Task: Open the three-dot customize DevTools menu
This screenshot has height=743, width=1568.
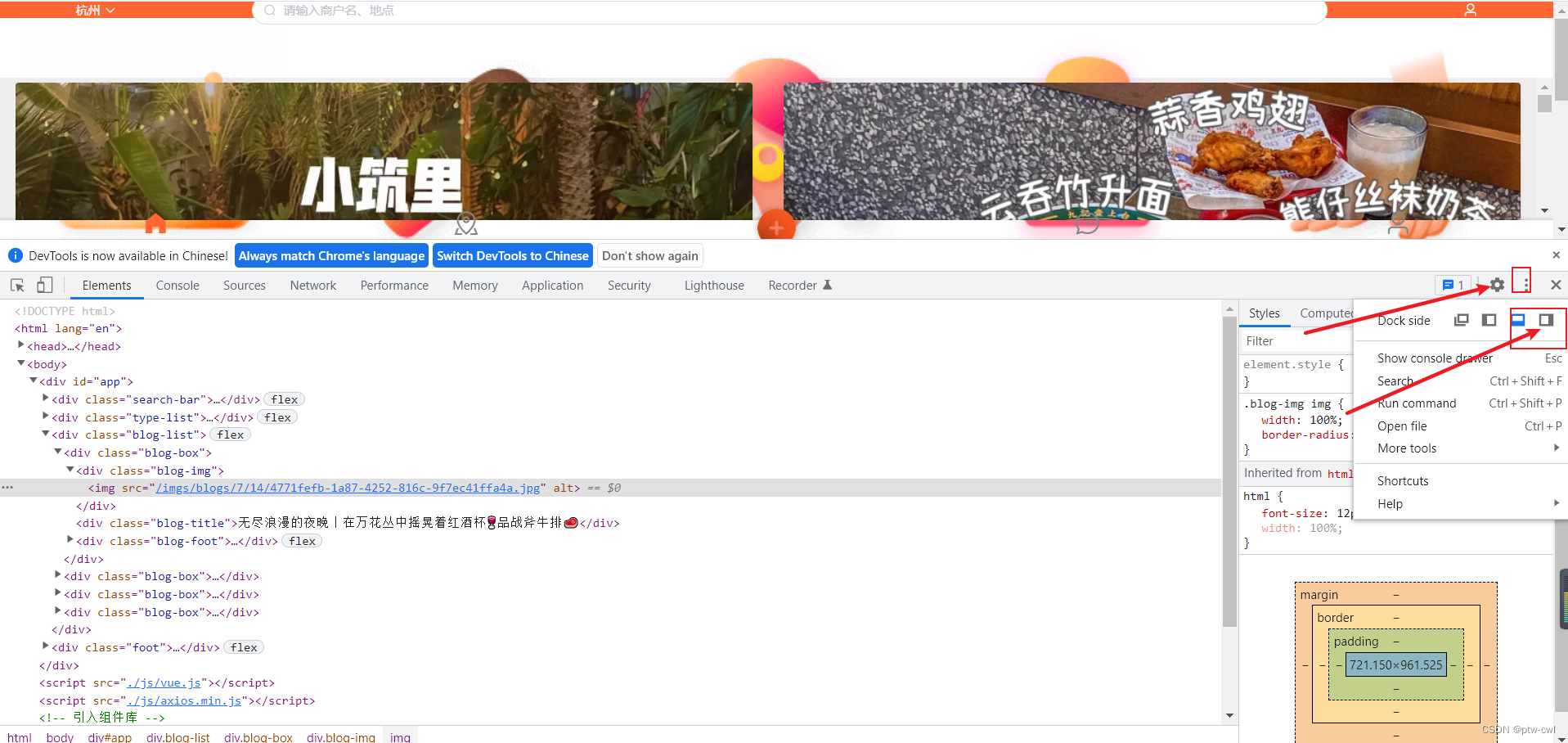Action: coord(1525,285)
